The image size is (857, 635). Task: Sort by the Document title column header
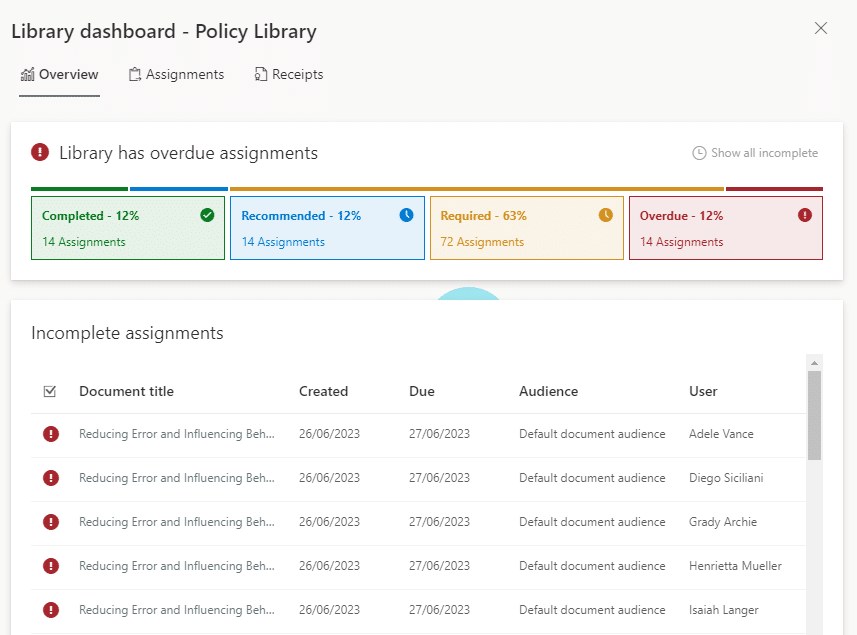tap(129, 391)
